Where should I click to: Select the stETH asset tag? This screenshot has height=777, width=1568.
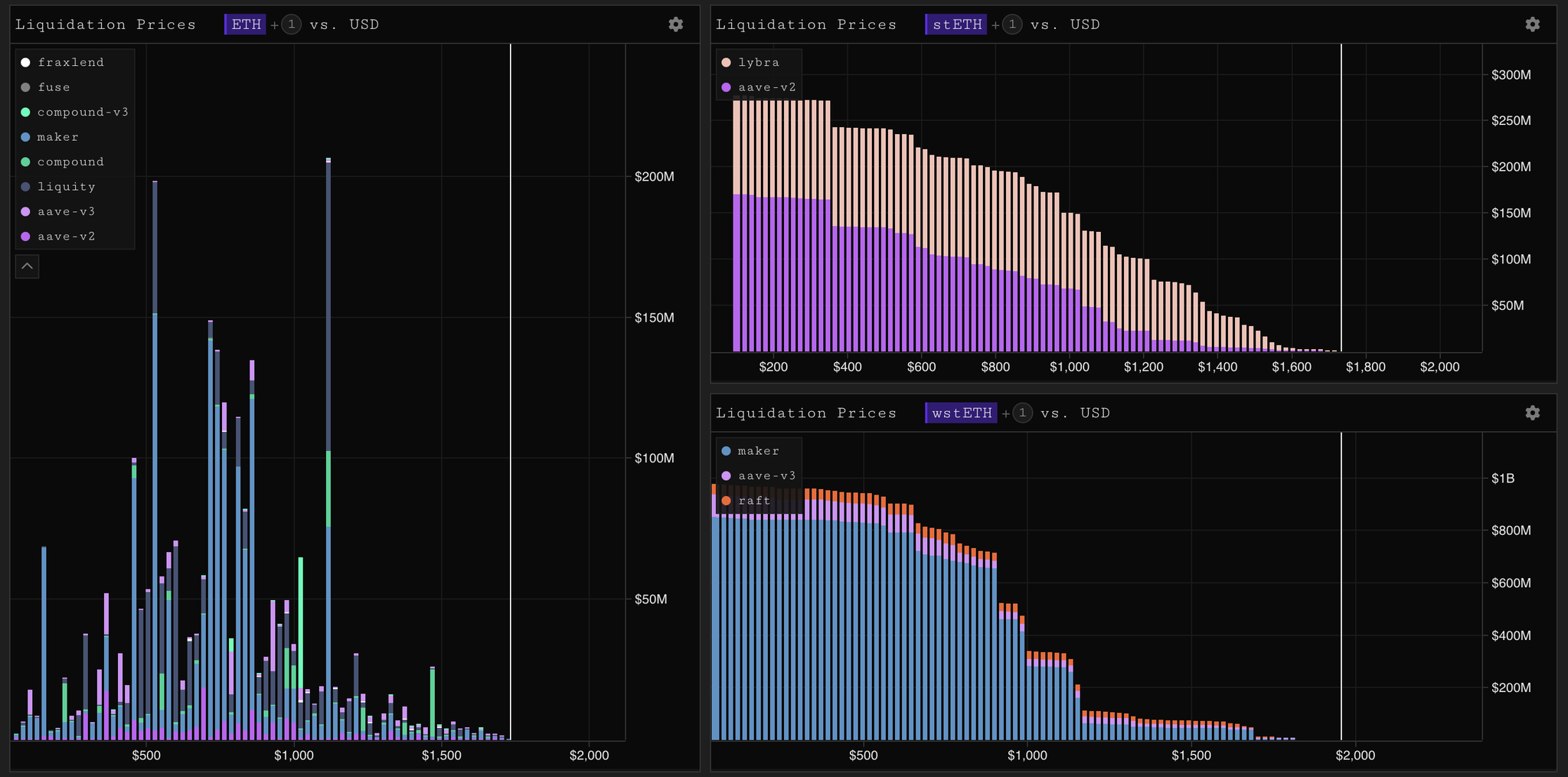[x=956, y=24]
